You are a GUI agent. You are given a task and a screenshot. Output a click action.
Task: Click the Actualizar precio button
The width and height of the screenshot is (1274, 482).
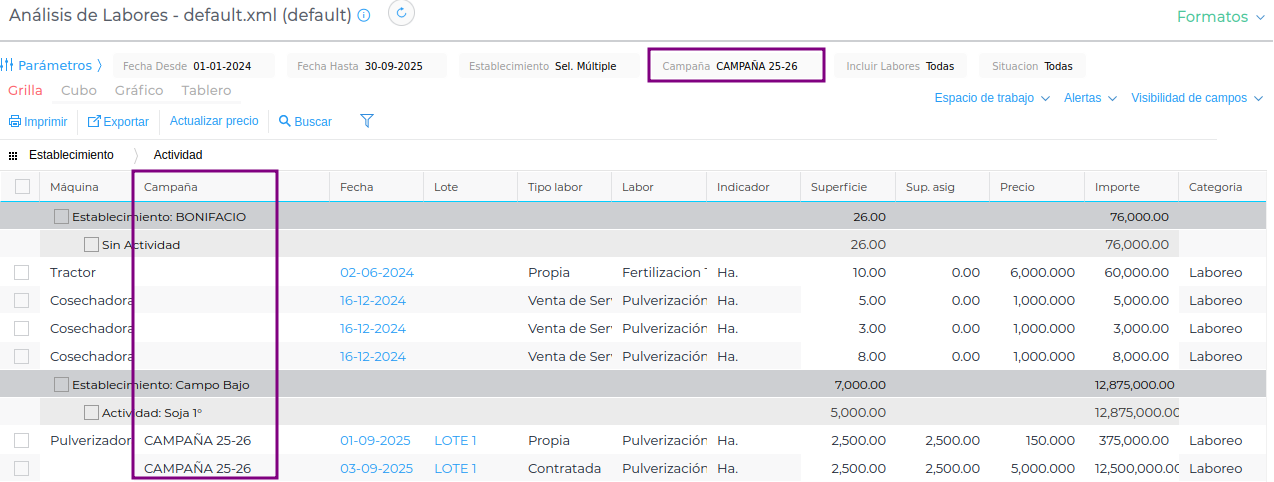pos(214,121)
